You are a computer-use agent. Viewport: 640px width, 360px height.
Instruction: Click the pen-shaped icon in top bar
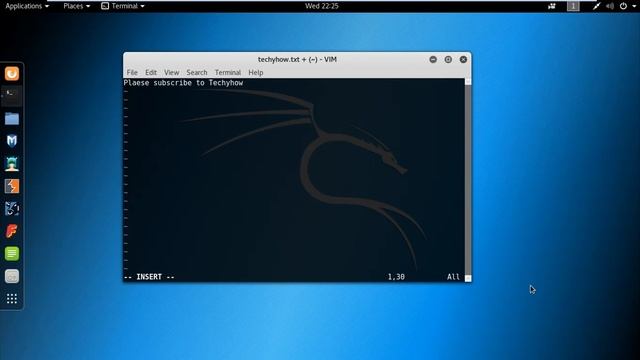596,6
